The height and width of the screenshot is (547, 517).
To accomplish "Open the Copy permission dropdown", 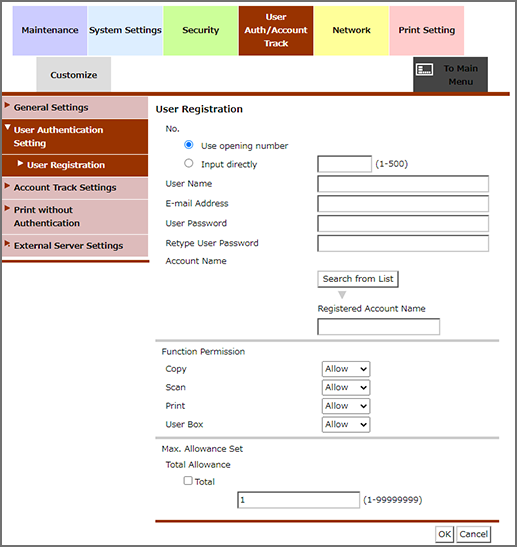I will pyautogui.click(x=346, y=369).
